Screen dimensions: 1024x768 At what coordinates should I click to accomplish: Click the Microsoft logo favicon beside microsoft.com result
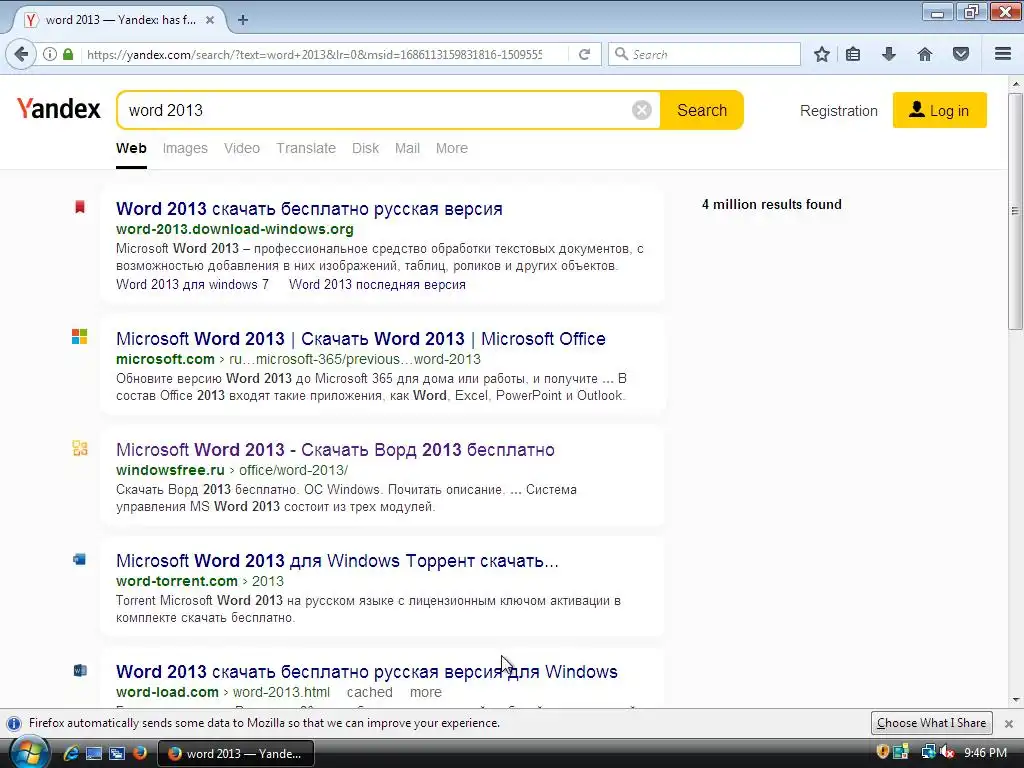click(x=80, y=336)
